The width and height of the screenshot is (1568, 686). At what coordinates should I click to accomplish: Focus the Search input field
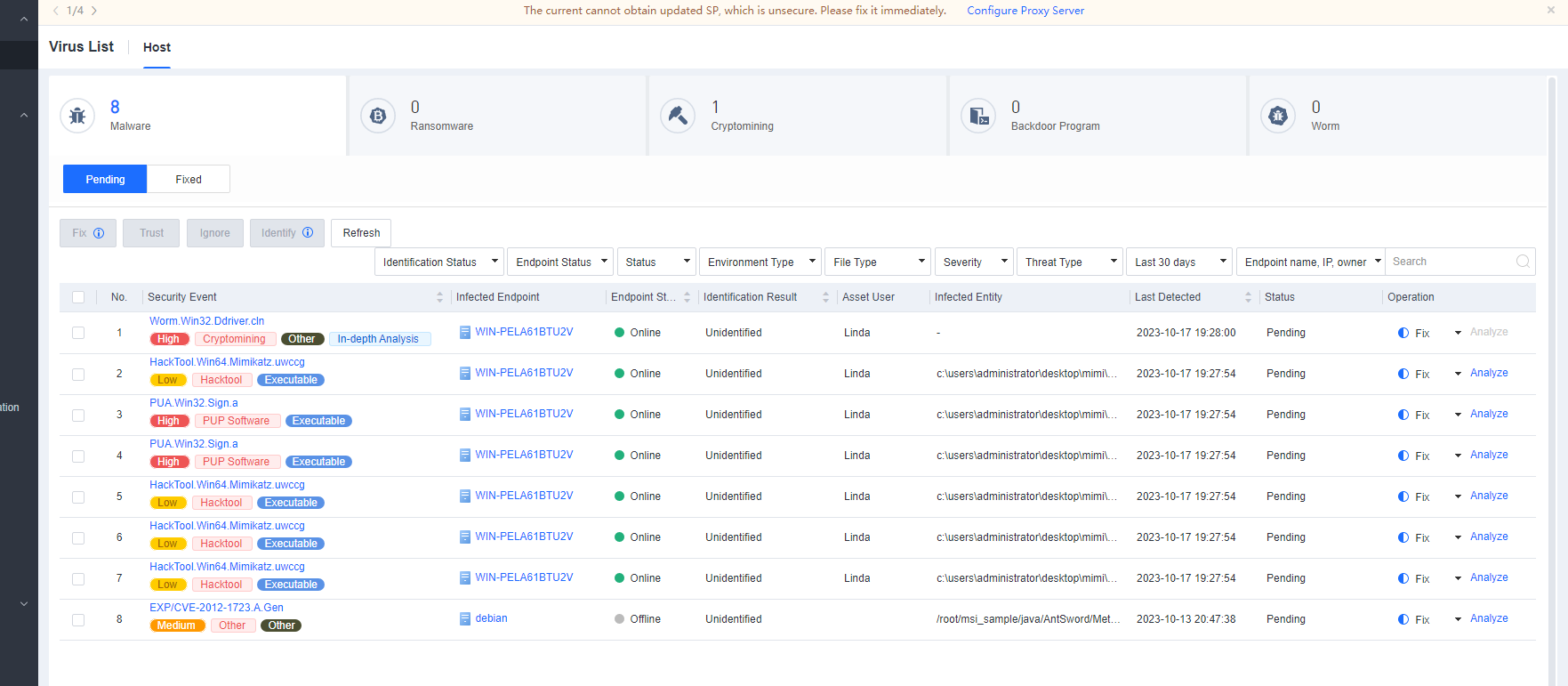[1450, 262]
